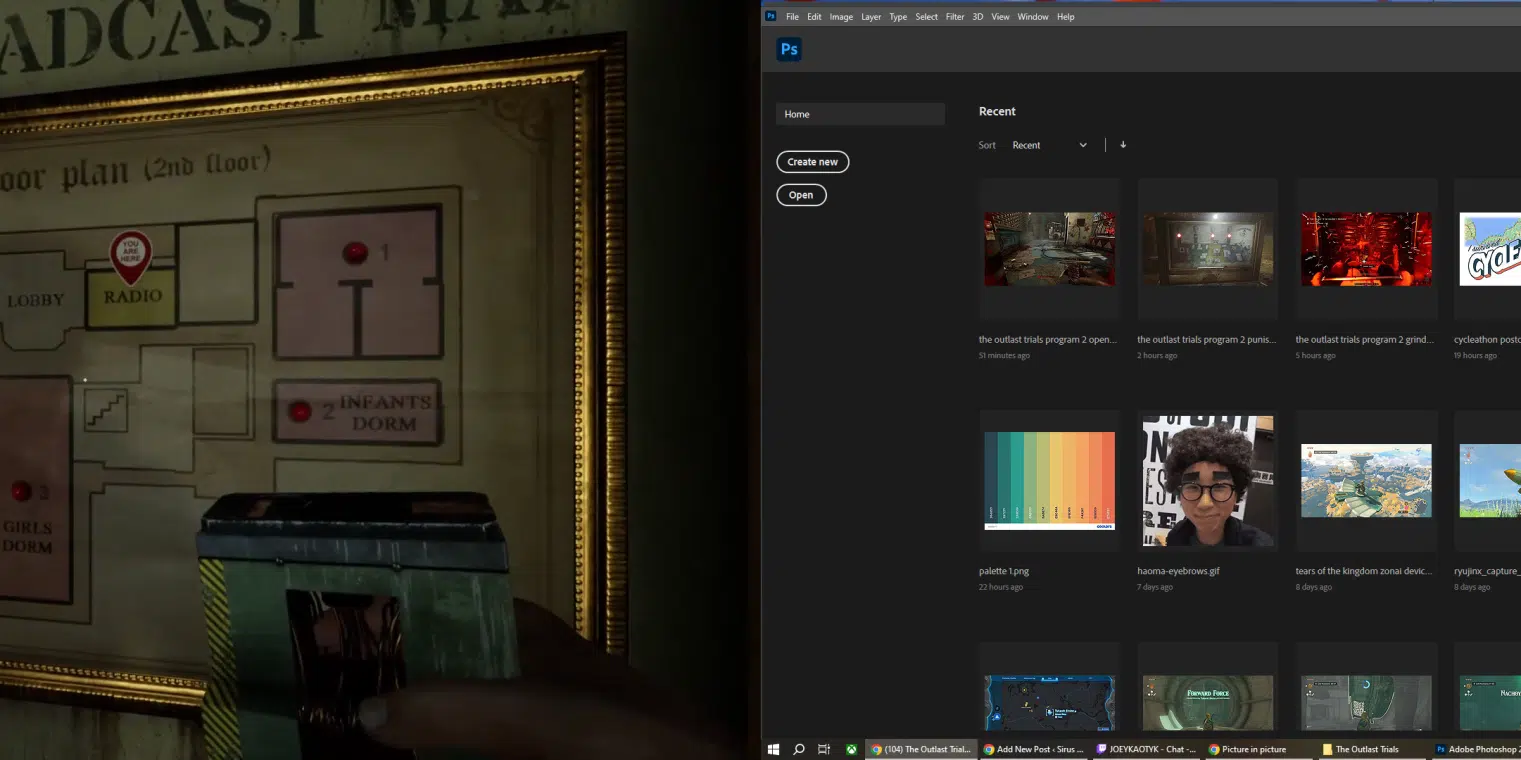Open the Type menu
Screen dimensions: 1521x760
(898, 17)
